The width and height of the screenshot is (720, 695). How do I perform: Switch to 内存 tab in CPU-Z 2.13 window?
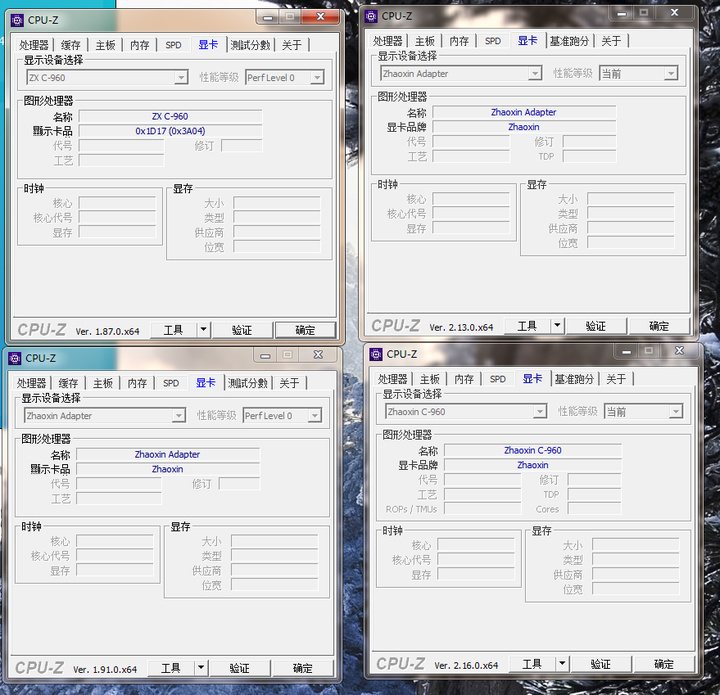point(459,41)
